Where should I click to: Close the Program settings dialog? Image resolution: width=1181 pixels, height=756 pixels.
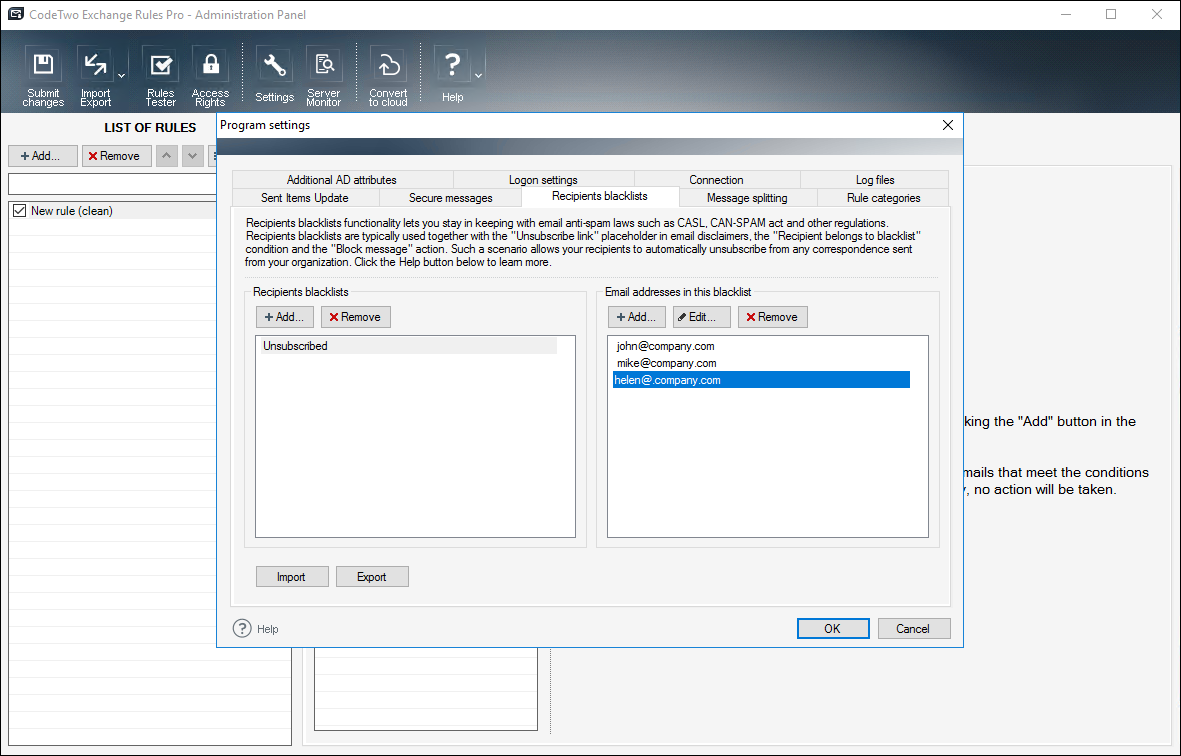(x=948, y=125)
